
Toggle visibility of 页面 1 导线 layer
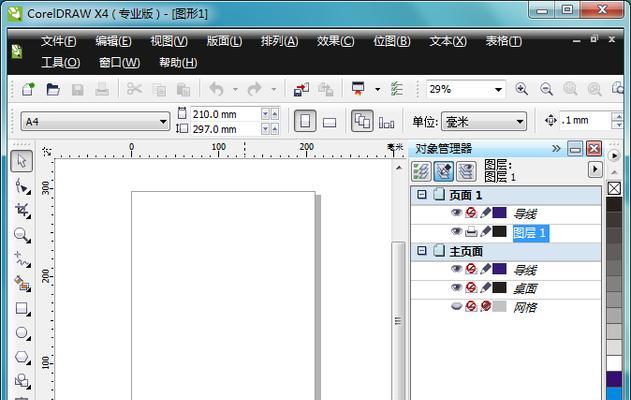(x=456, y=212)
